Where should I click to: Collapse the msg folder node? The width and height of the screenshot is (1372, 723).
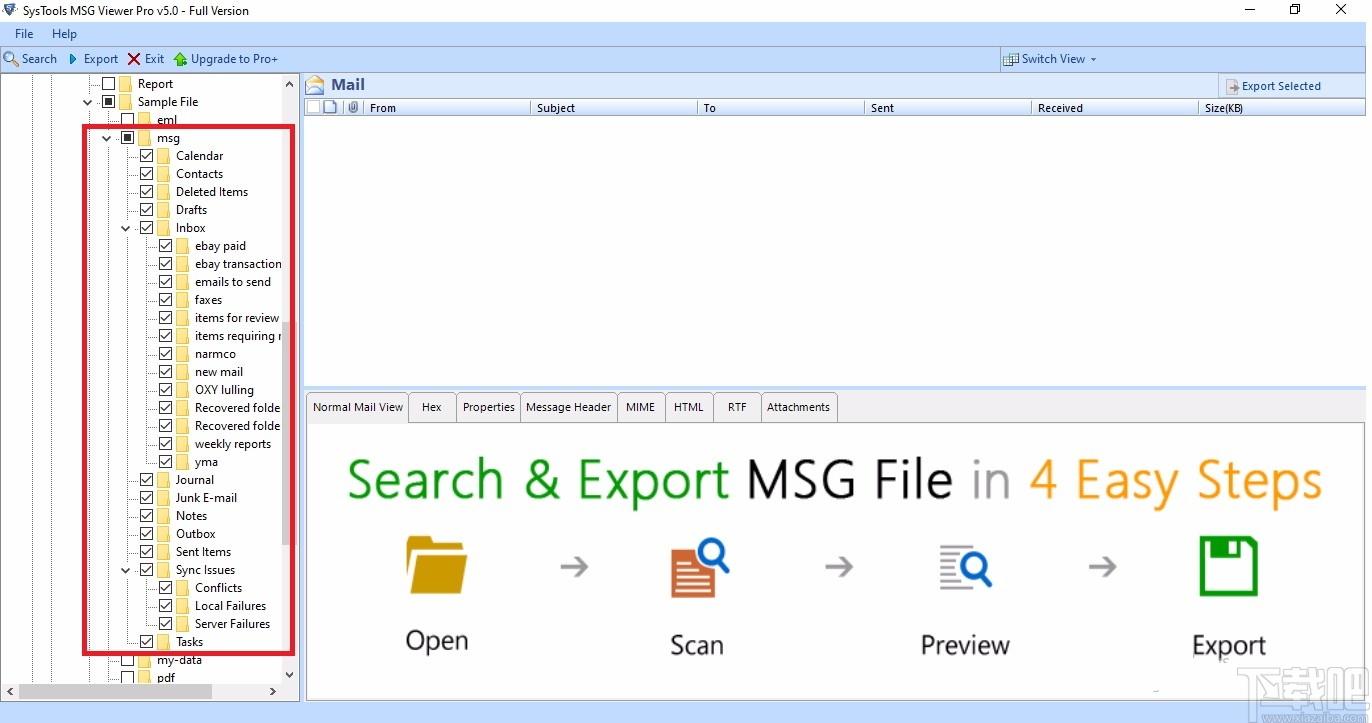point(107,138)
